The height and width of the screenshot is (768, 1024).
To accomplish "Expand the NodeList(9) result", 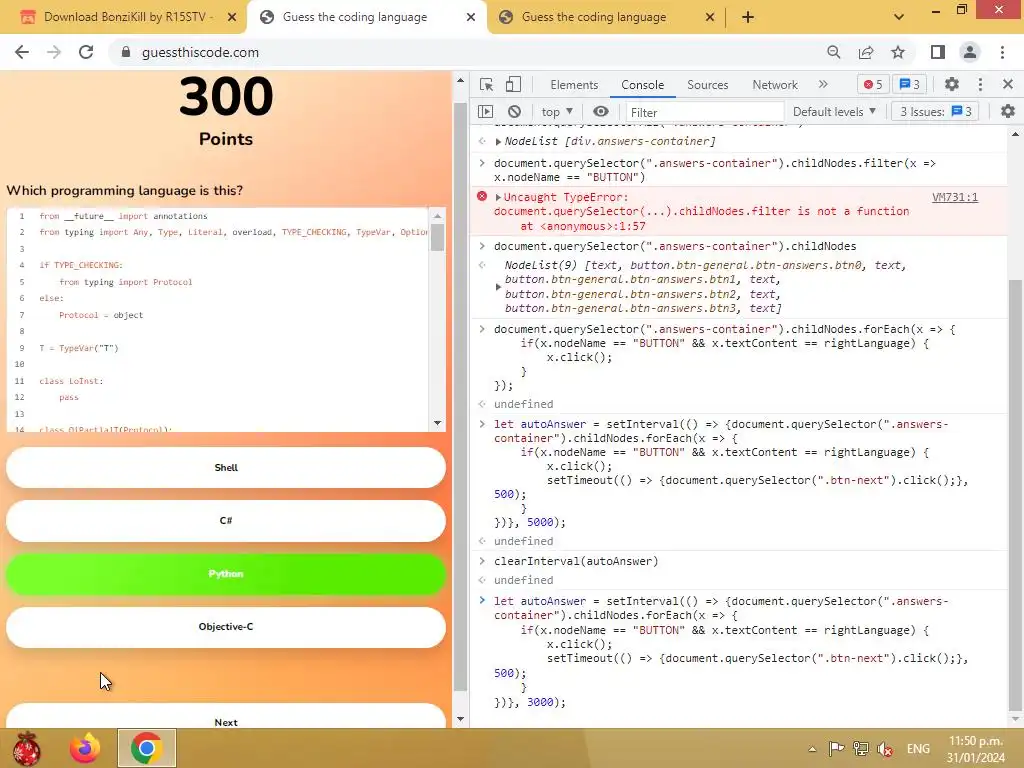I will [498, 287].
